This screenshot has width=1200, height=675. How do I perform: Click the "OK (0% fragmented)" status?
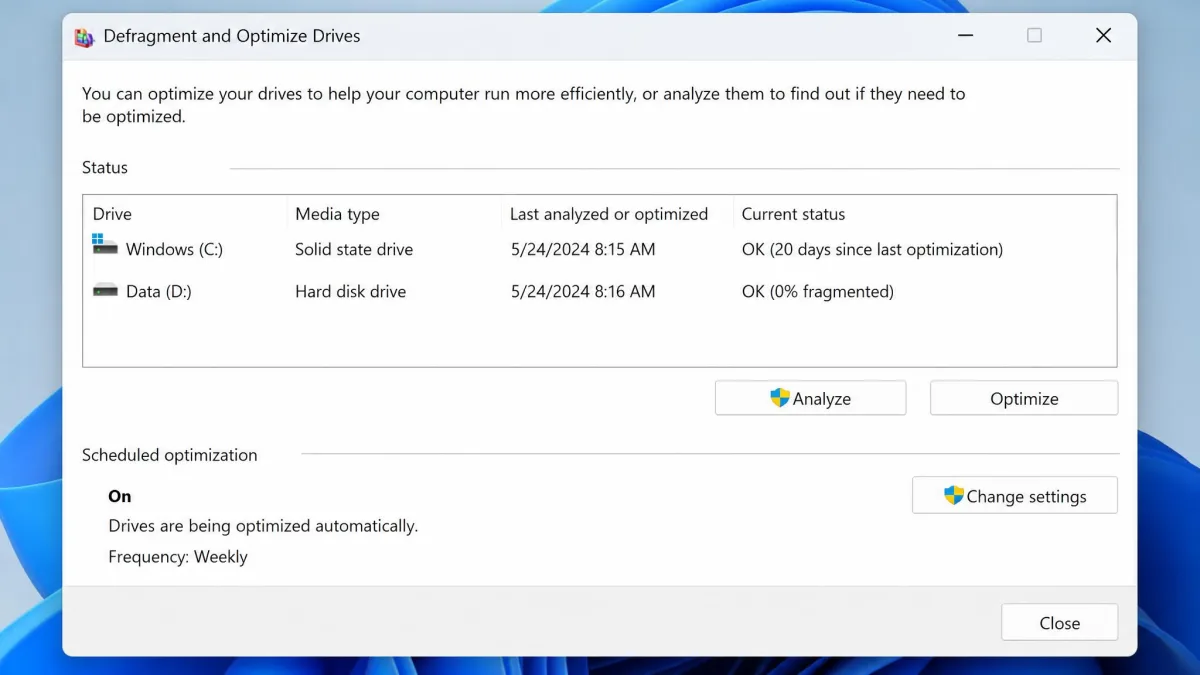click(x=818, y=292)
